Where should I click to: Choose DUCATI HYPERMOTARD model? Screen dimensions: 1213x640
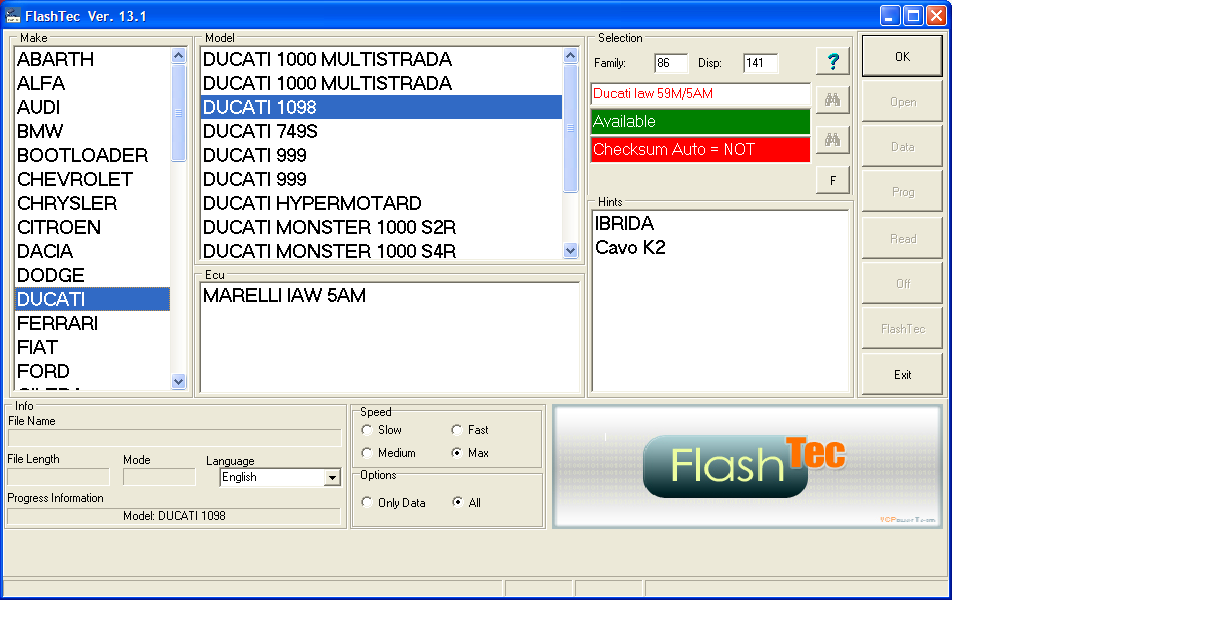click(x=312, y=203)
